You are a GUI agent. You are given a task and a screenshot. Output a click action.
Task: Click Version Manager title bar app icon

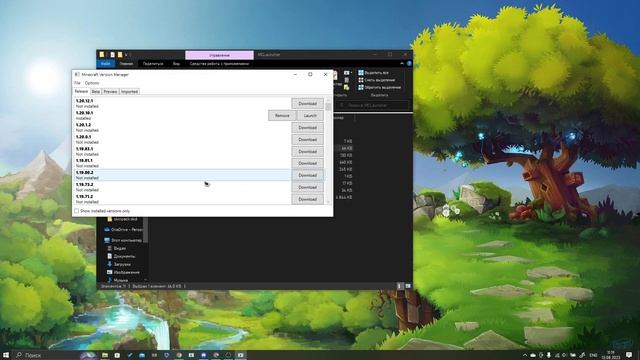[77, 75]
